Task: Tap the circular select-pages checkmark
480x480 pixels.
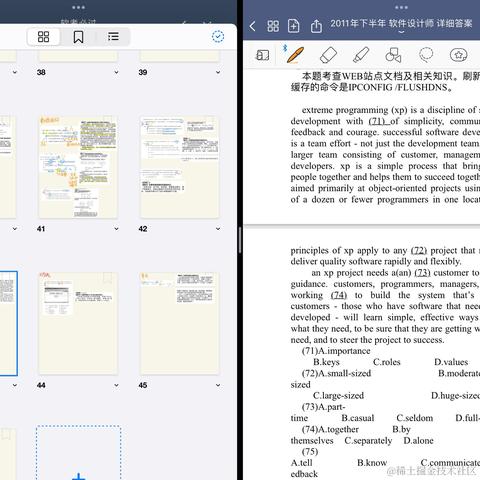Action: [218, 36]
